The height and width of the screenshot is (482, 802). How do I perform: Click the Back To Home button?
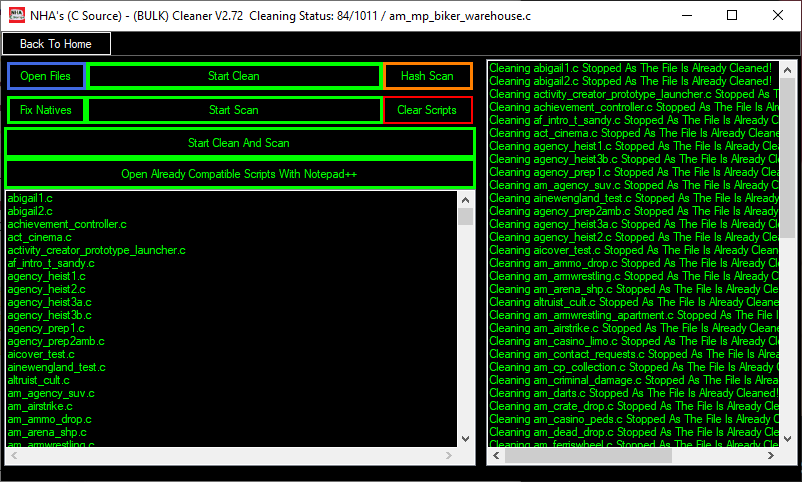coord(56,44)
